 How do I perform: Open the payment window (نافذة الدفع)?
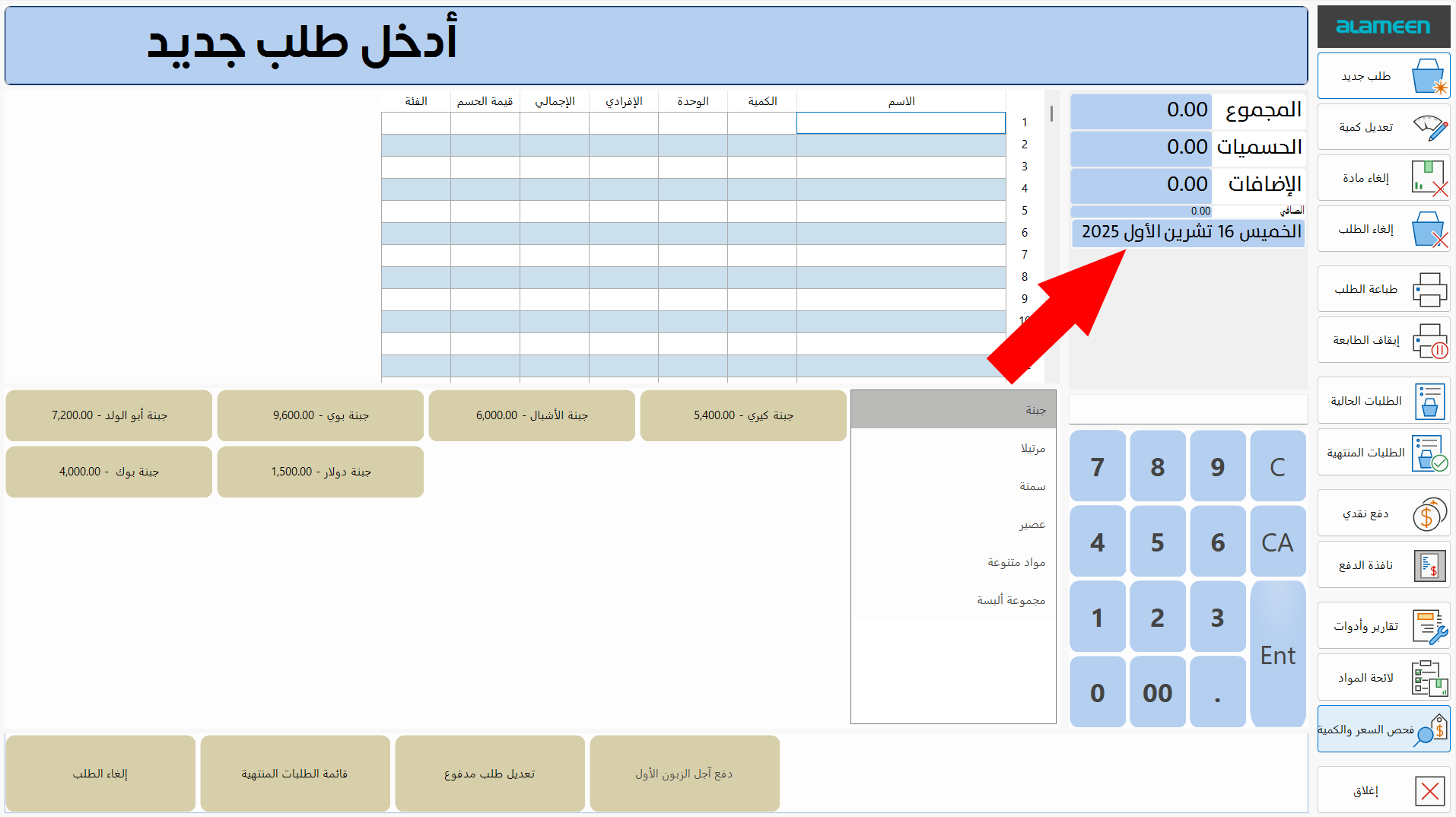[x=1383, y=564]
